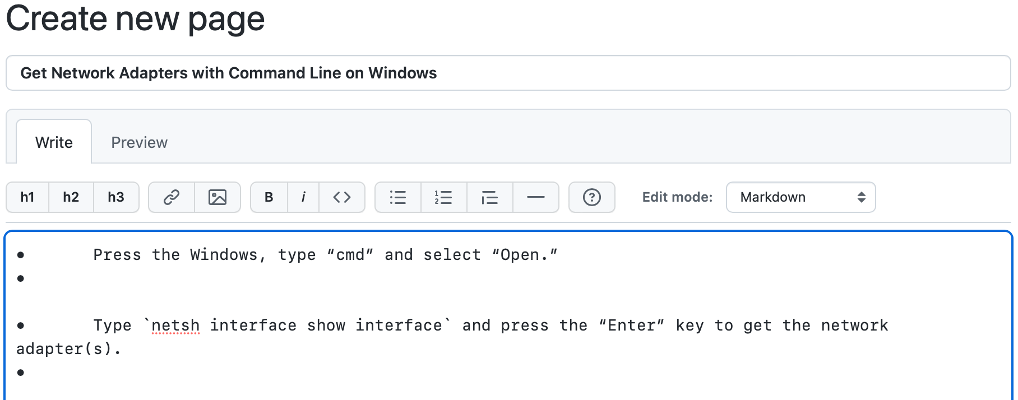Click the misspelled word netsh
The width and height of the screenshot is (1018, 400).
pyautogui.click(x=175, y=325)
